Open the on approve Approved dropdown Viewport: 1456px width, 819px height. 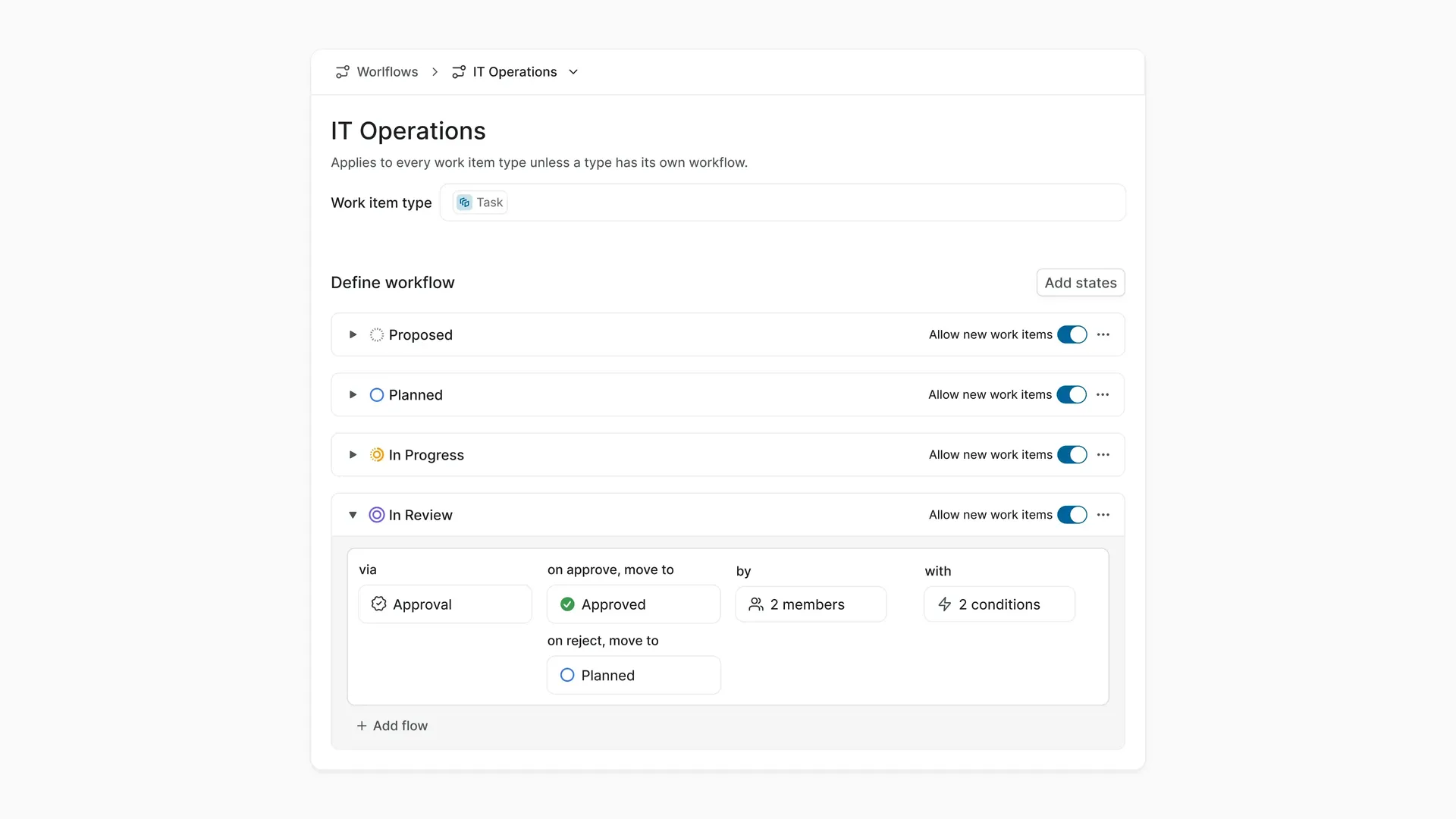coord(633,604)
